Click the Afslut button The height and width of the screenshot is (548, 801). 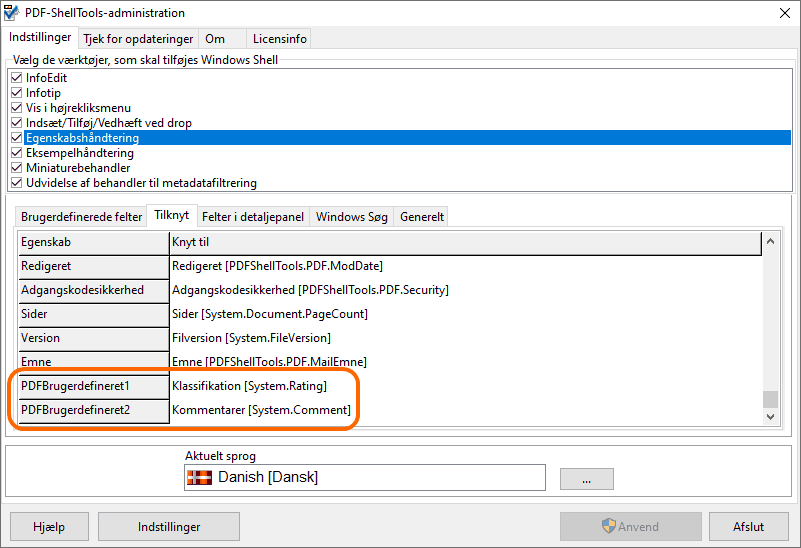point(748,527)
